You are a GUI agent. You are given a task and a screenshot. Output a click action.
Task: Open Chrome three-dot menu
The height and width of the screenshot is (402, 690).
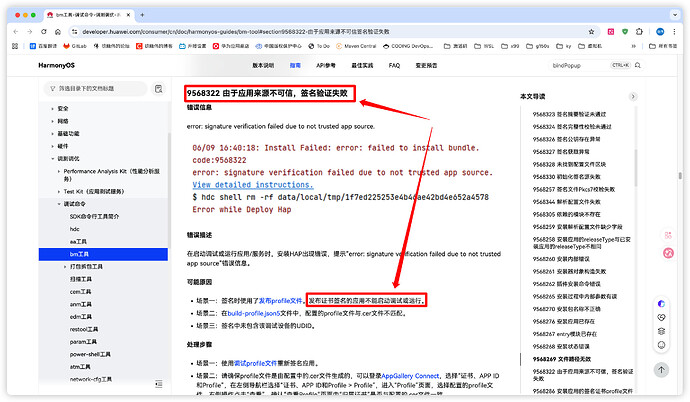coord(674,32)
